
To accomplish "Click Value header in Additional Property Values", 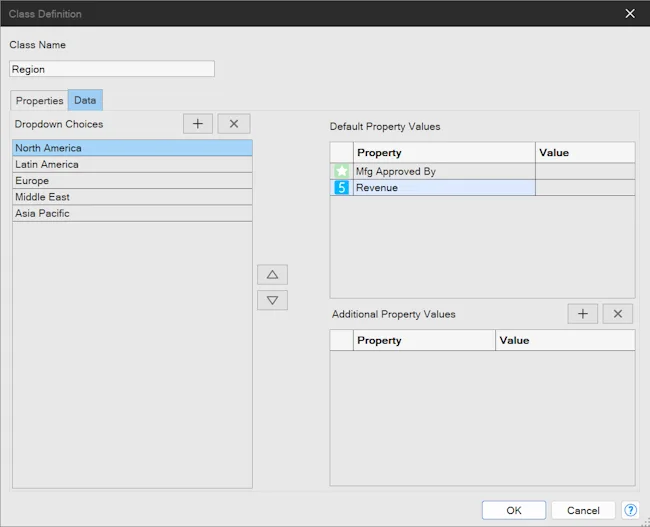I will (565, 340).
